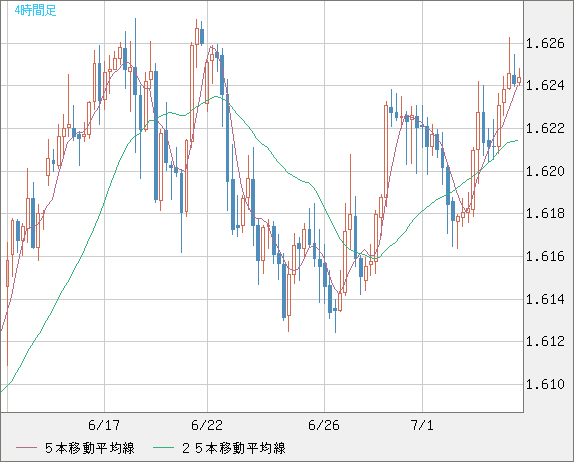Click the 1.624 price axis label
The height and width of the screenshot is (462, 574).
[545, 86]
